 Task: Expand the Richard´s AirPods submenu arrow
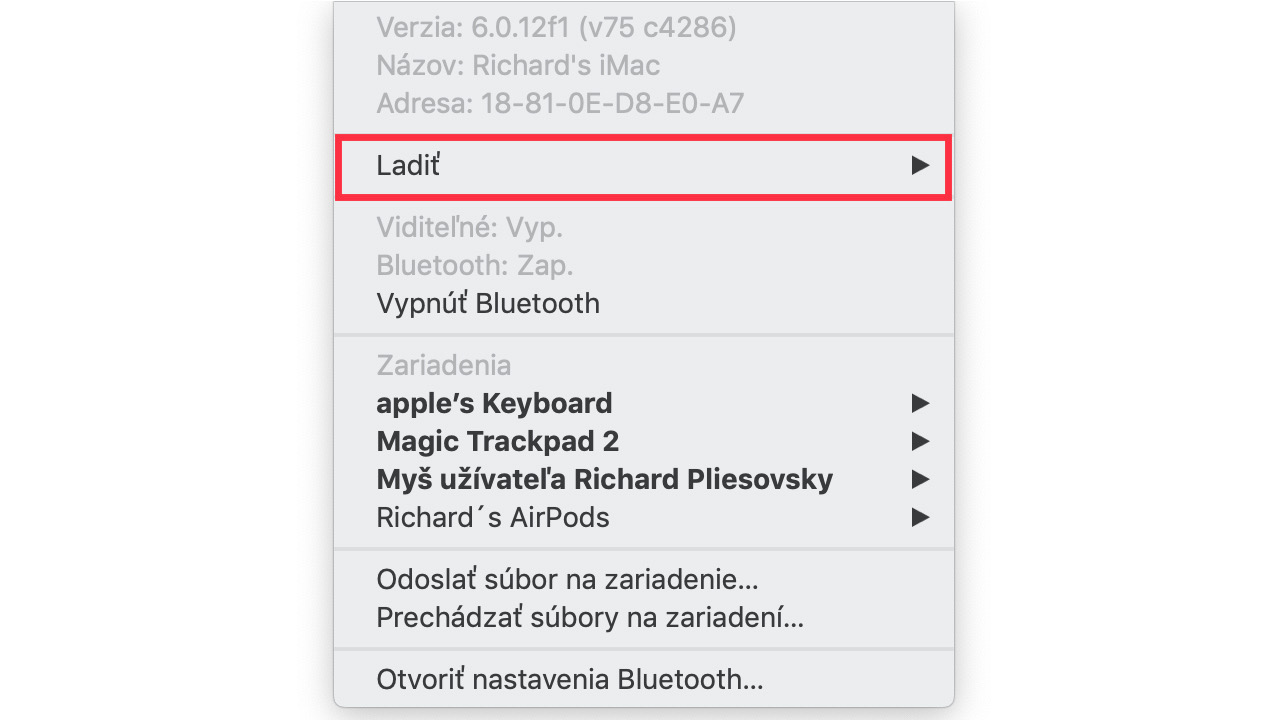(x=920, y=517)
